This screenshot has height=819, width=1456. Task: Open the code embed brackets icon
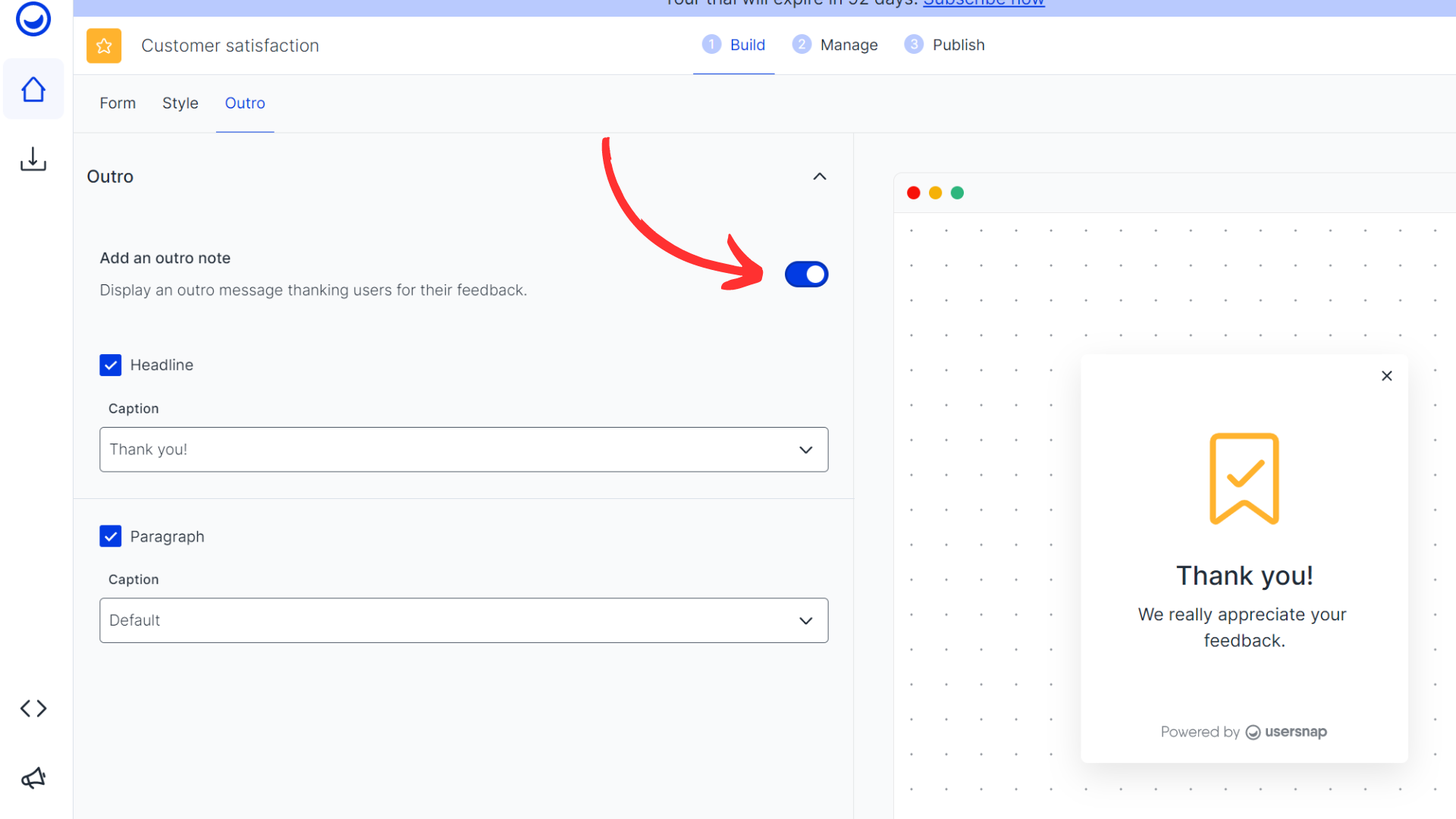pyautogui.click(x=33, y=708)
